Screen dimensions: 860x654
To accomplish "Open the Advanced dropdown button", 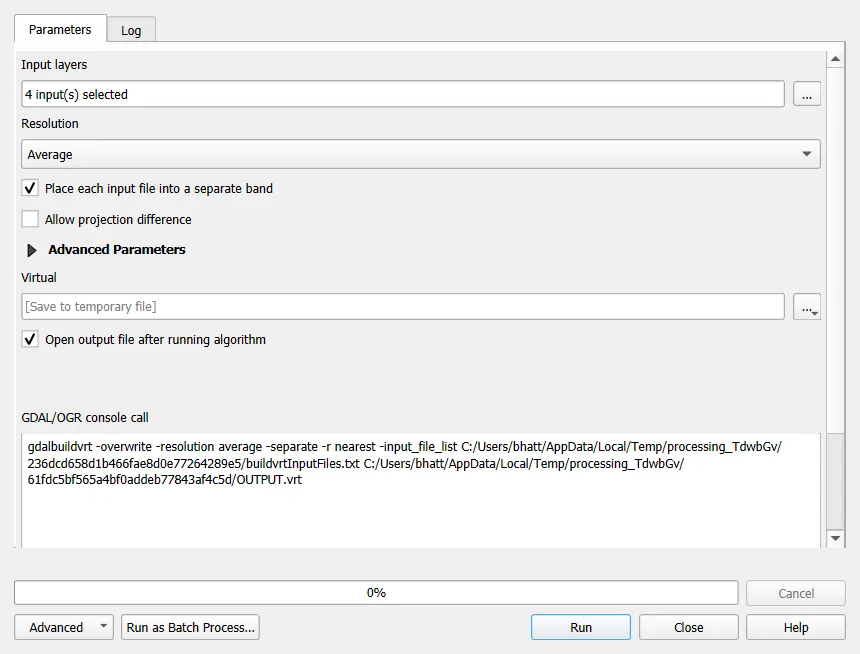I will pyautogui.click(x=64, y=627).
